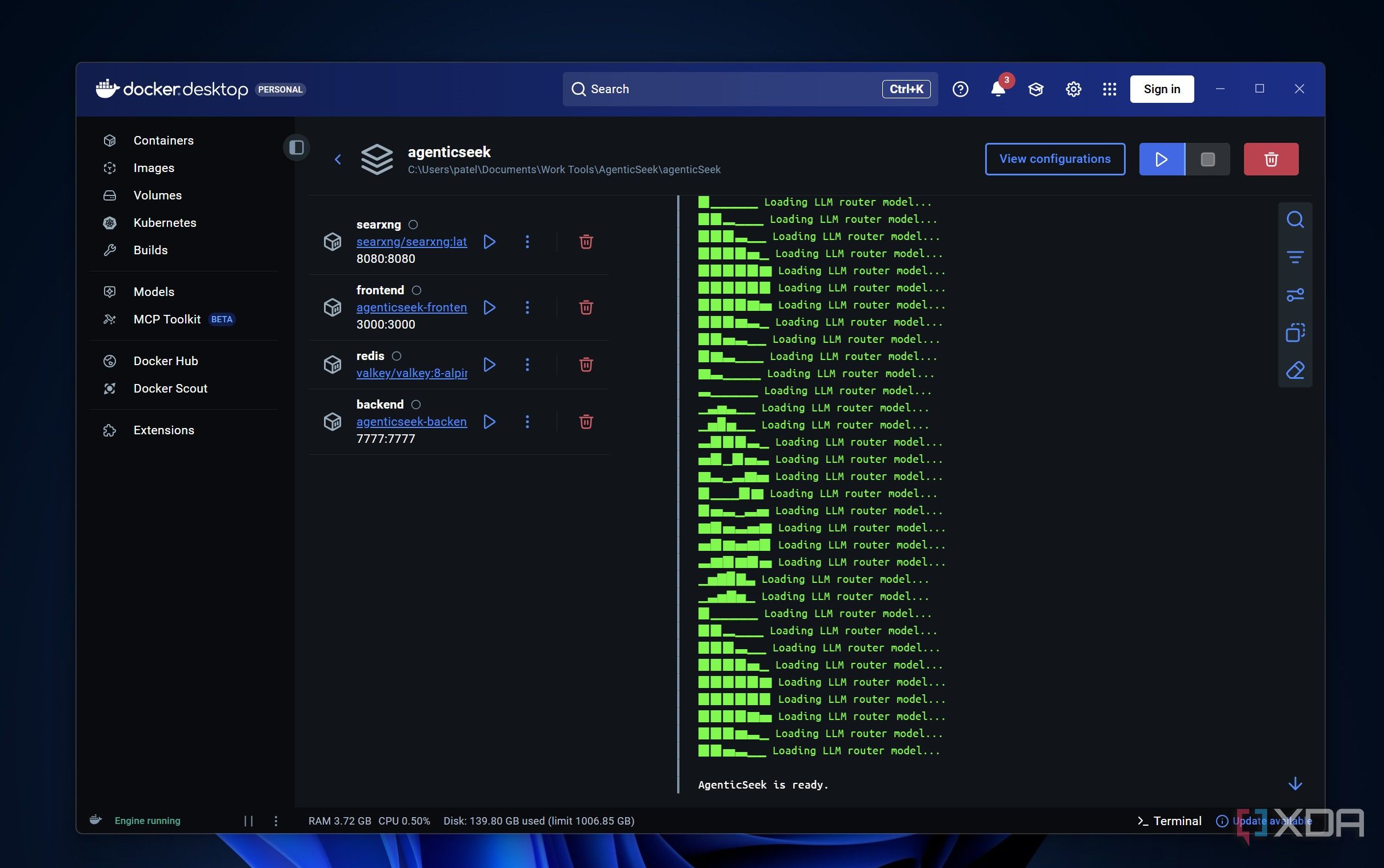
Task: Search the logs with the magnifier icon
Action: click(1295, 219)
